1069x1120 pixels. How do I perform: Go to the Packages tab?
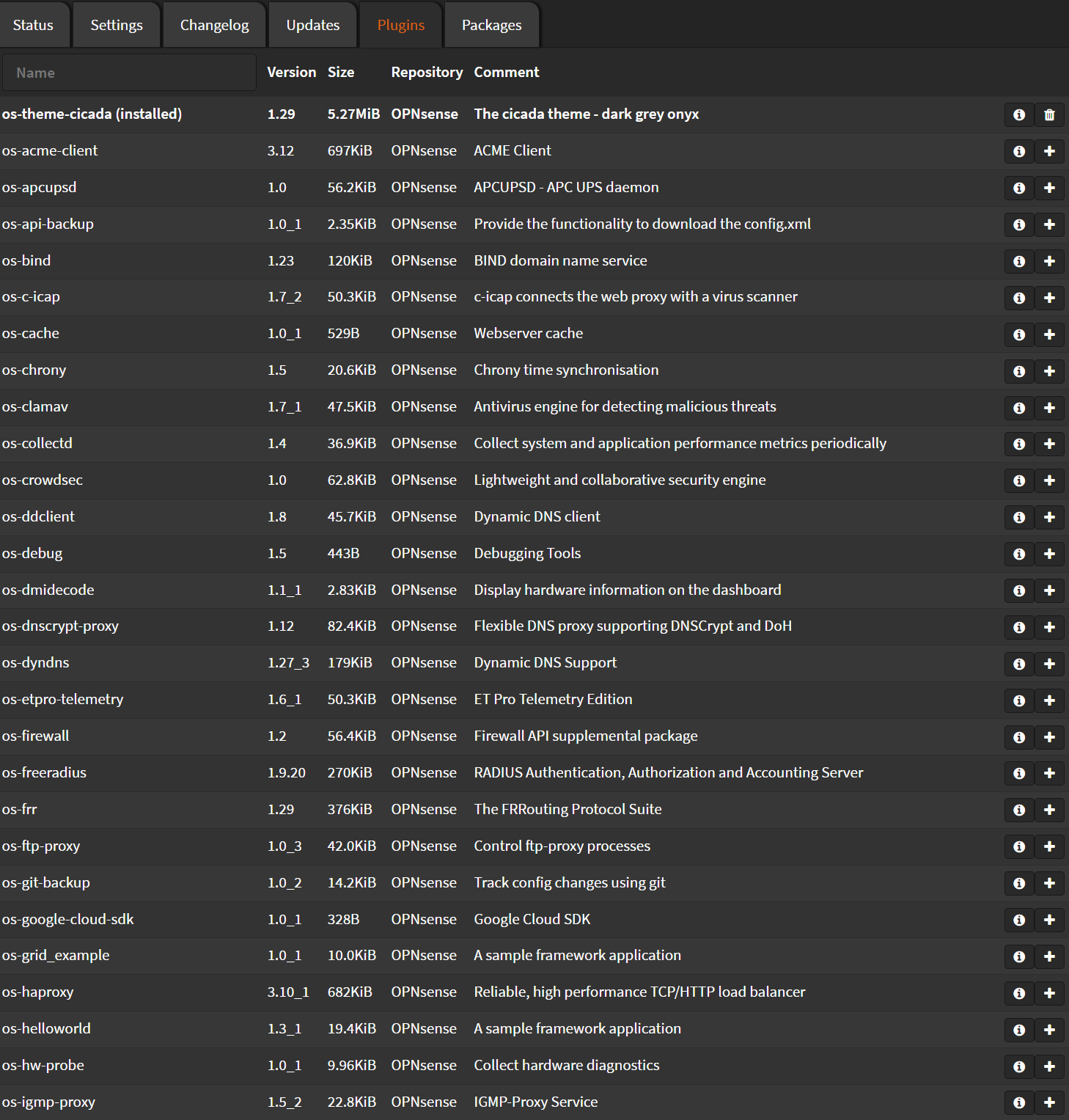pyautogui.click(x=491, y=25)
